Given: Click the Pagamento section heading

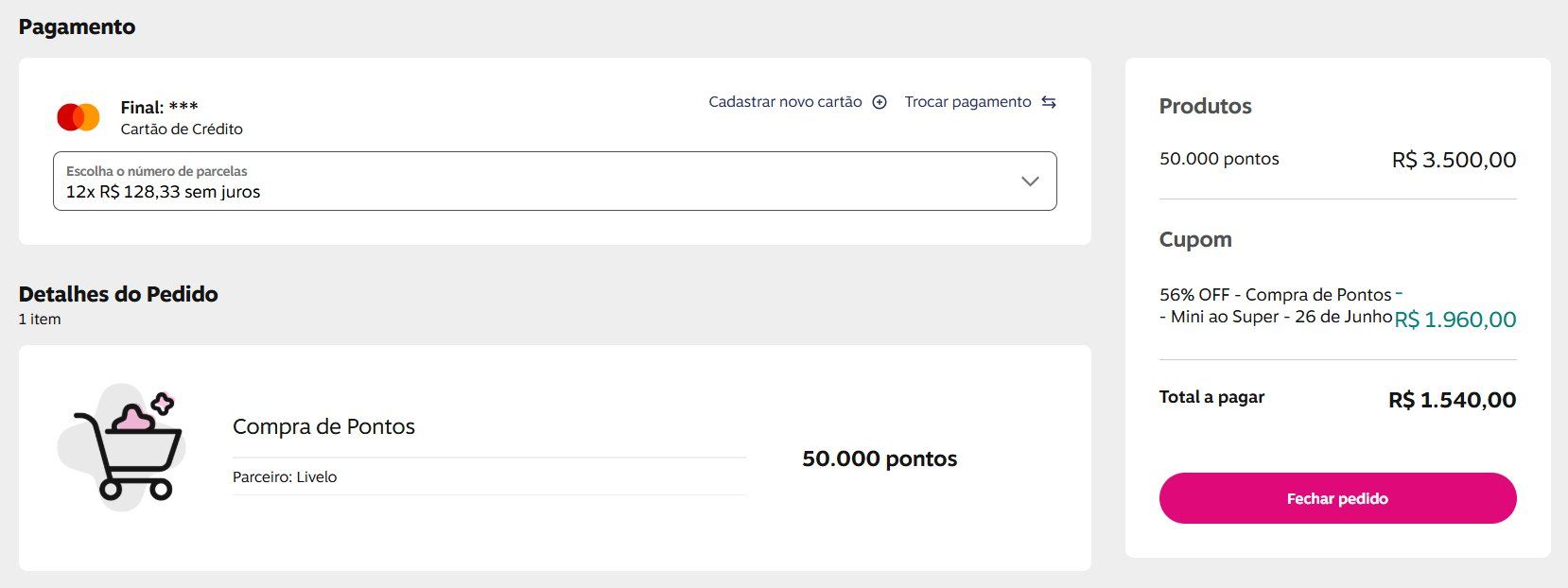Looking at the screenshot, I should pyautogui.click(x=77, y=27).
